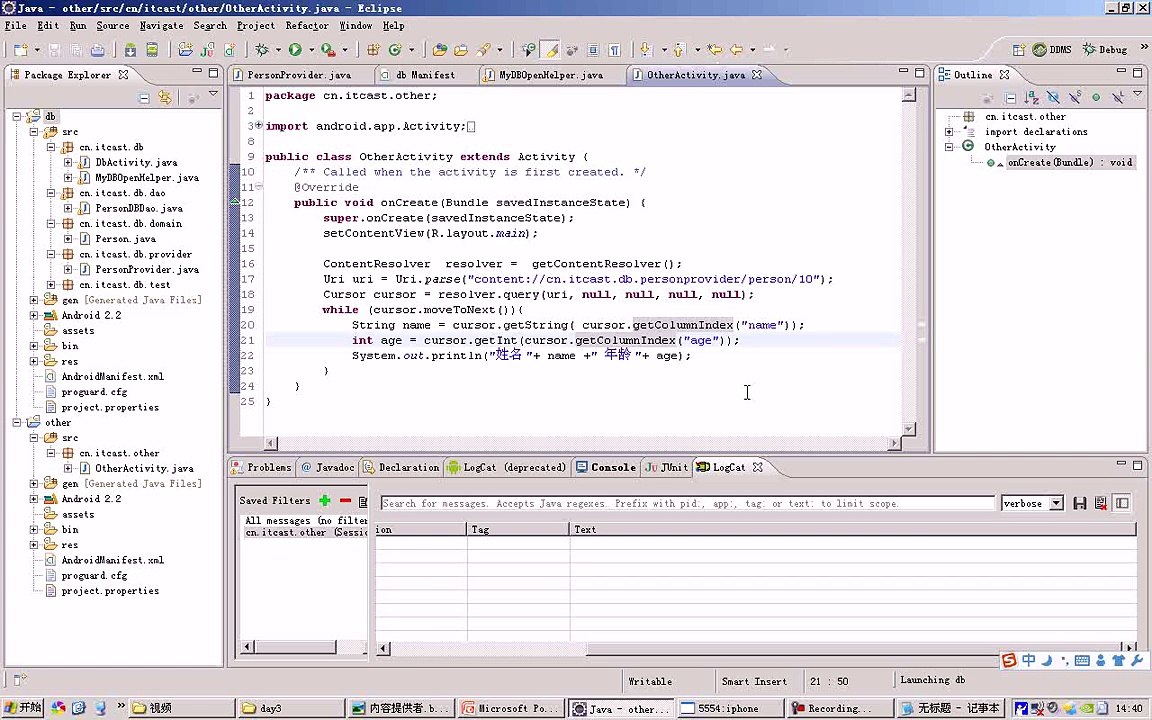
Task: Click the LogCat message search field
Action: coord(687,503)
